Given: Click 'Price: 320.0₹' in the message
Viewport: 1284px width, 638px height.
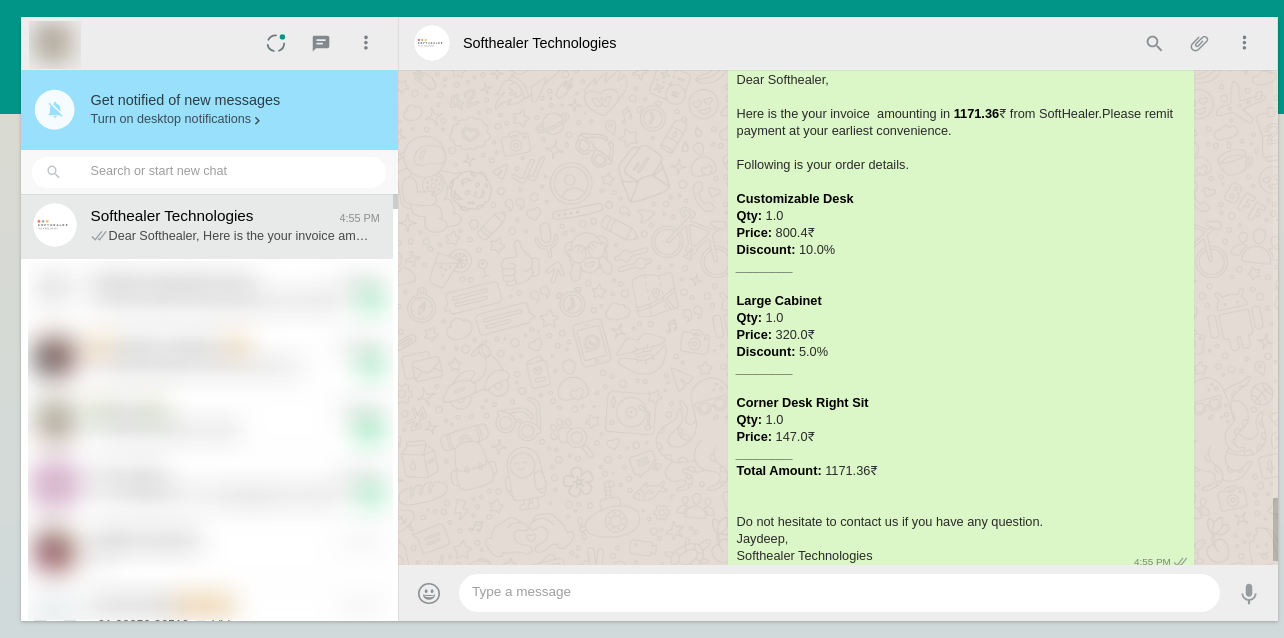Looking at the screenshot, I should (x=775, y=335).
